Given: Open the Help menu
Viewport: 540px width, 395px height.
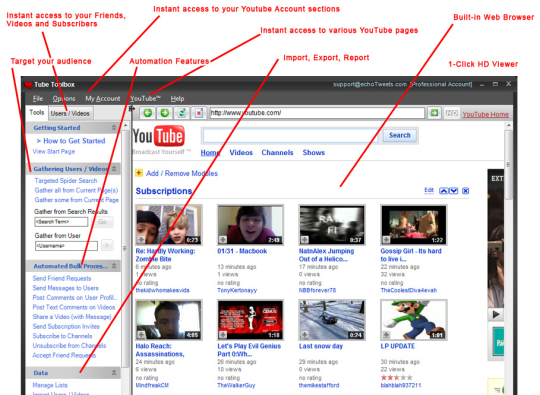Looking at the screenshot, I should click(x=177, y=98).
